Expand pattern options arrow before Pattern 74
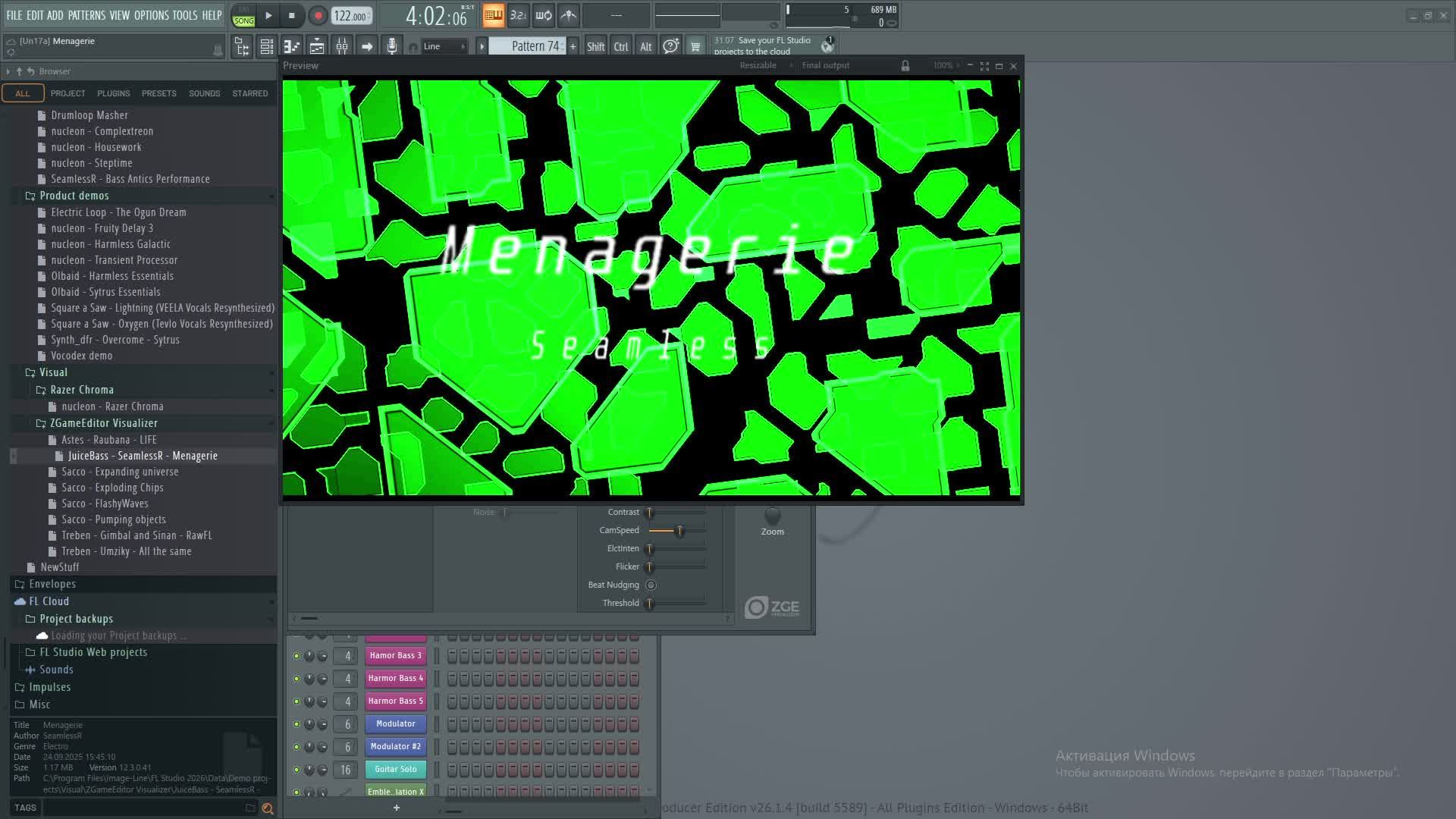This screenshot has width=1456, height=819. [x=482, y=46]
